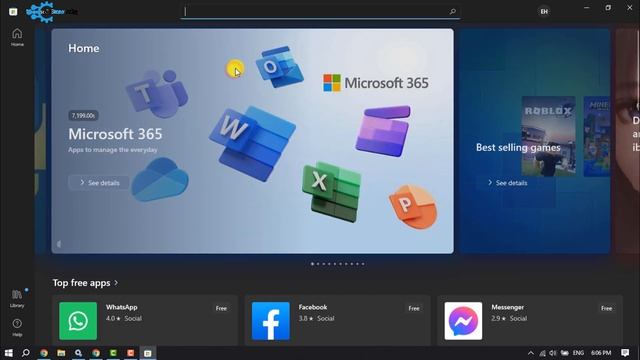The width and height of the screenshot is (640, 360).
Task: Click the Free button on the Facebook card
Action: [414, 308]
